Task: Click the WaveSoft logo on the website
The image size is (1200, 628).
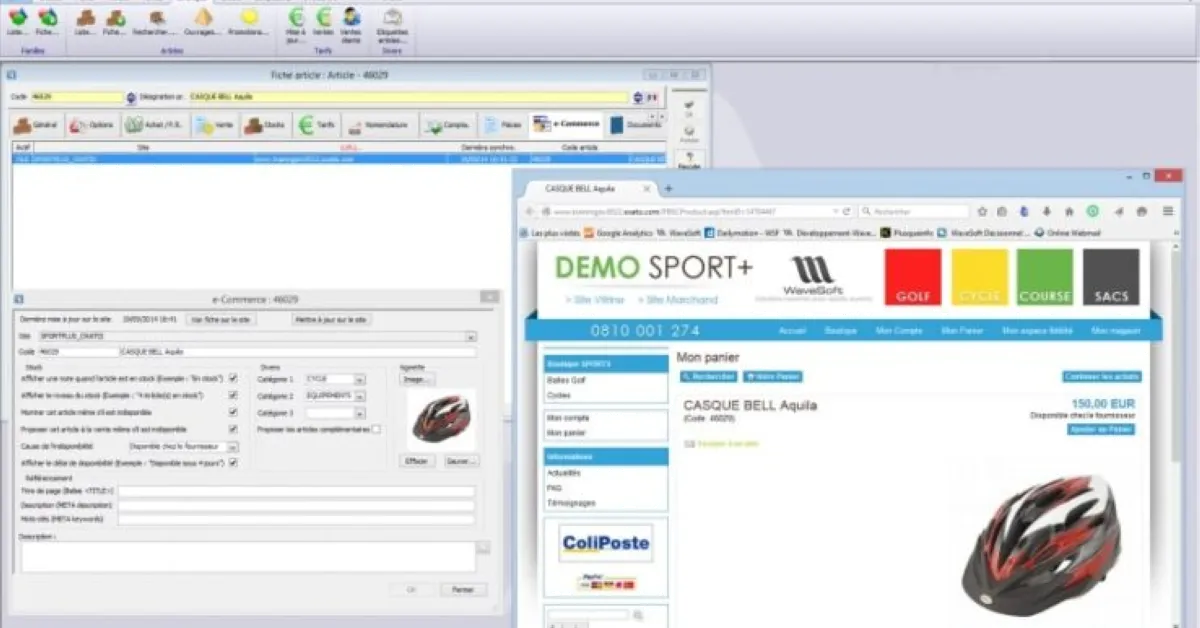Action: [x=812, y=277]
